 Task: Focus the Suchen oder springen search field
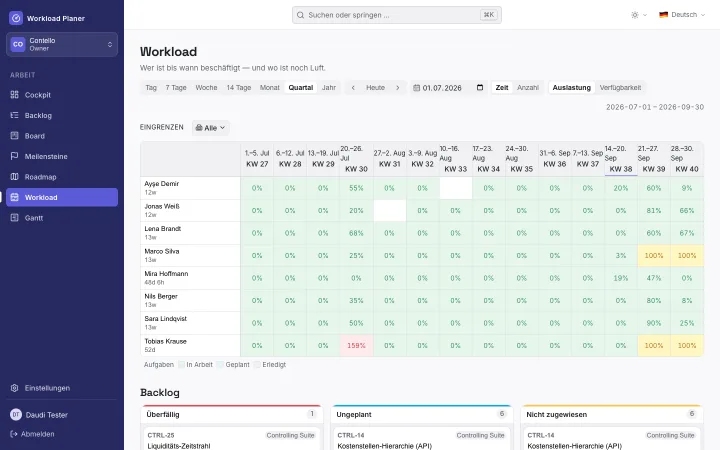click(x=397, y=15)
